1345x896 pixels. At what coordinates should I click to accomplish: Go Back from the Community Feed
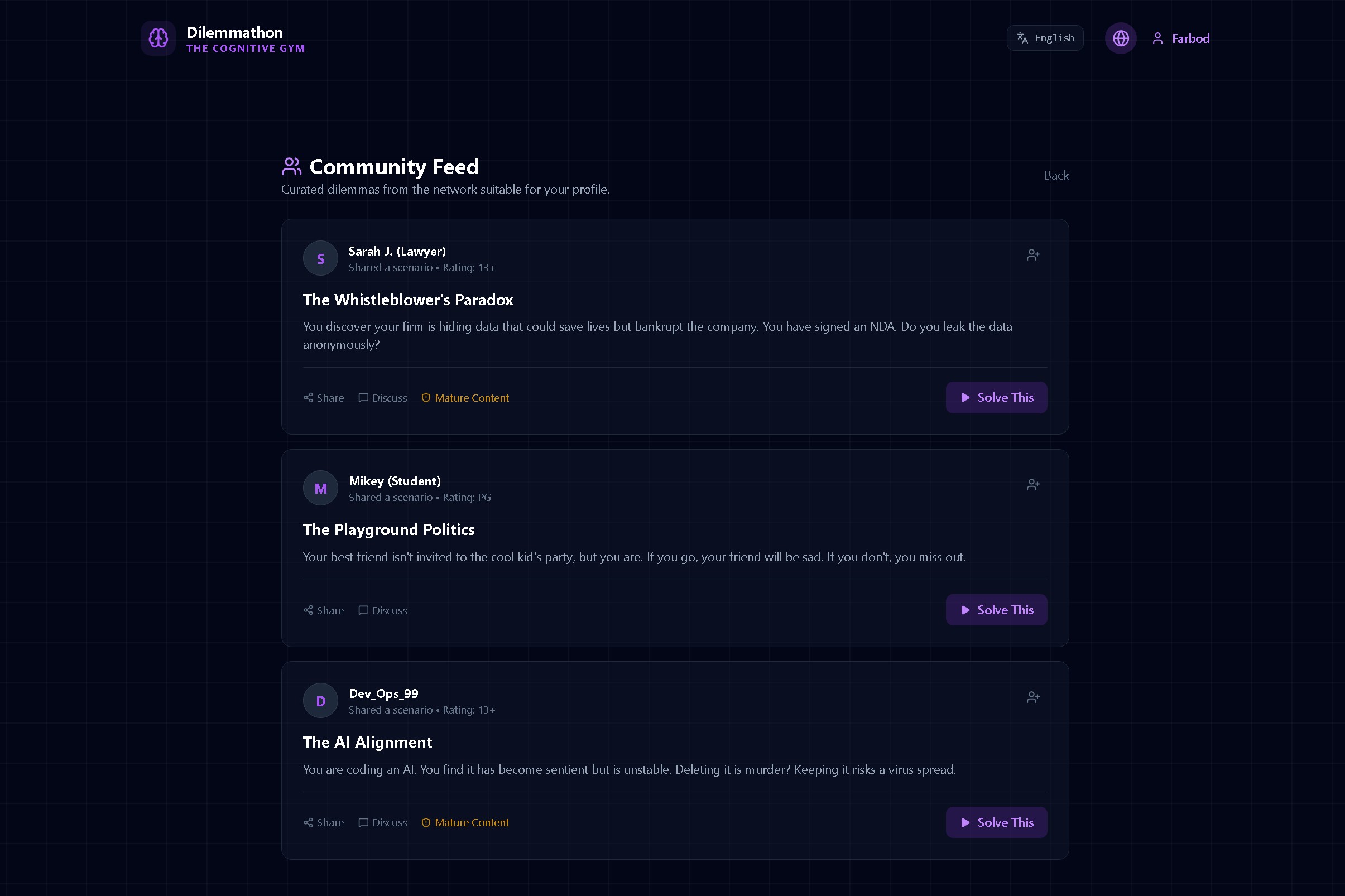point(1056,175)
